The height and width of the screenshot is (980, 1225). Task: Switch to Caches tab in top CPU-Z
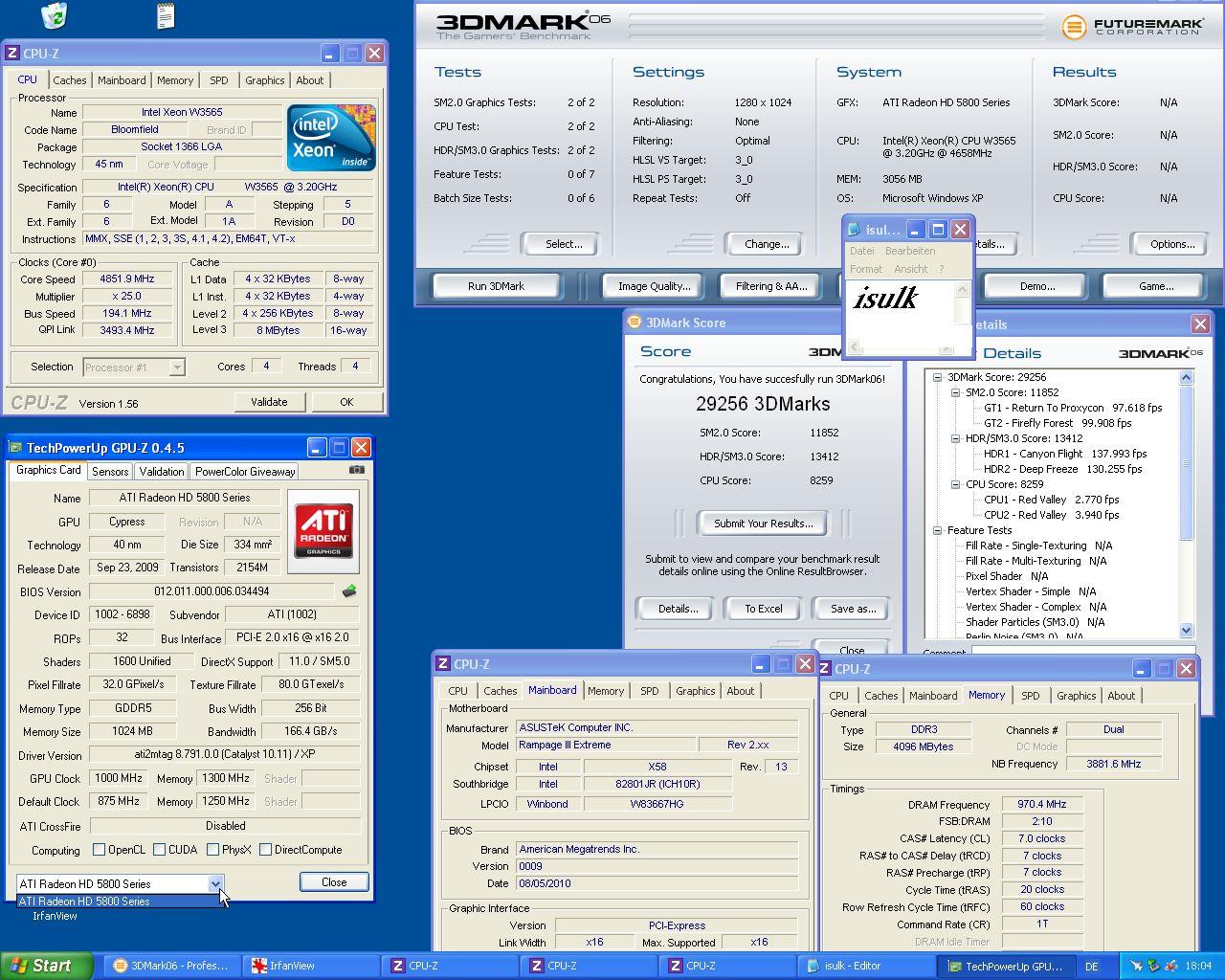pyautogui.click(x=69, y=80)
